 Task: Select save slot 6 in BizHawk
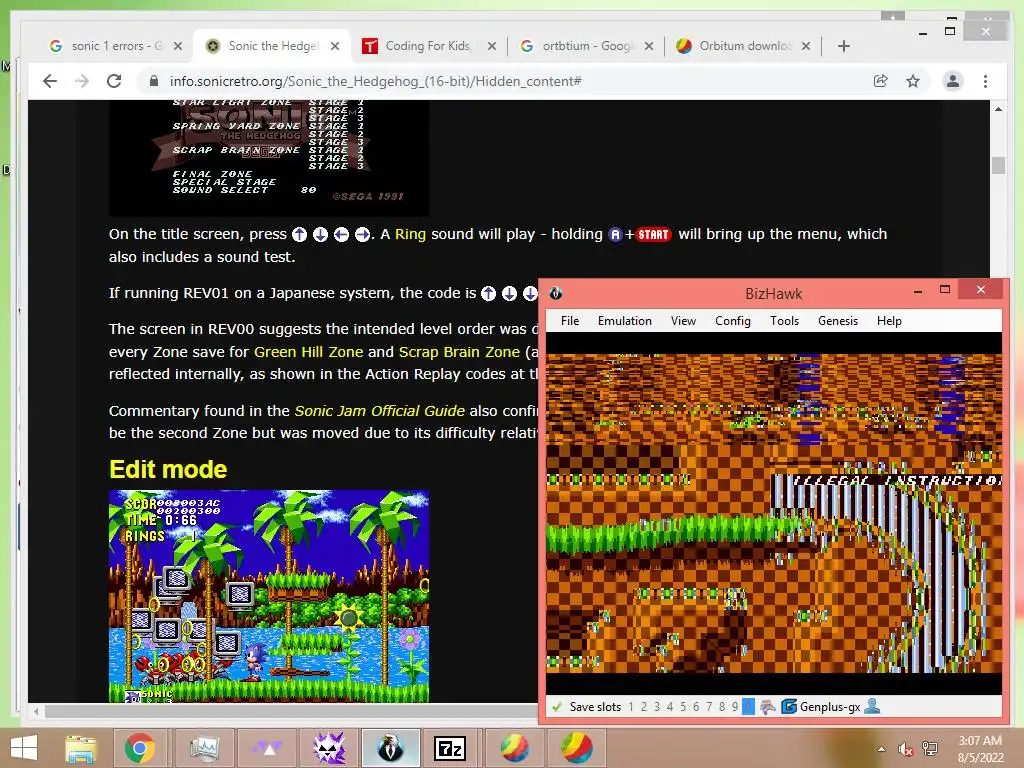tap(696, 707)
